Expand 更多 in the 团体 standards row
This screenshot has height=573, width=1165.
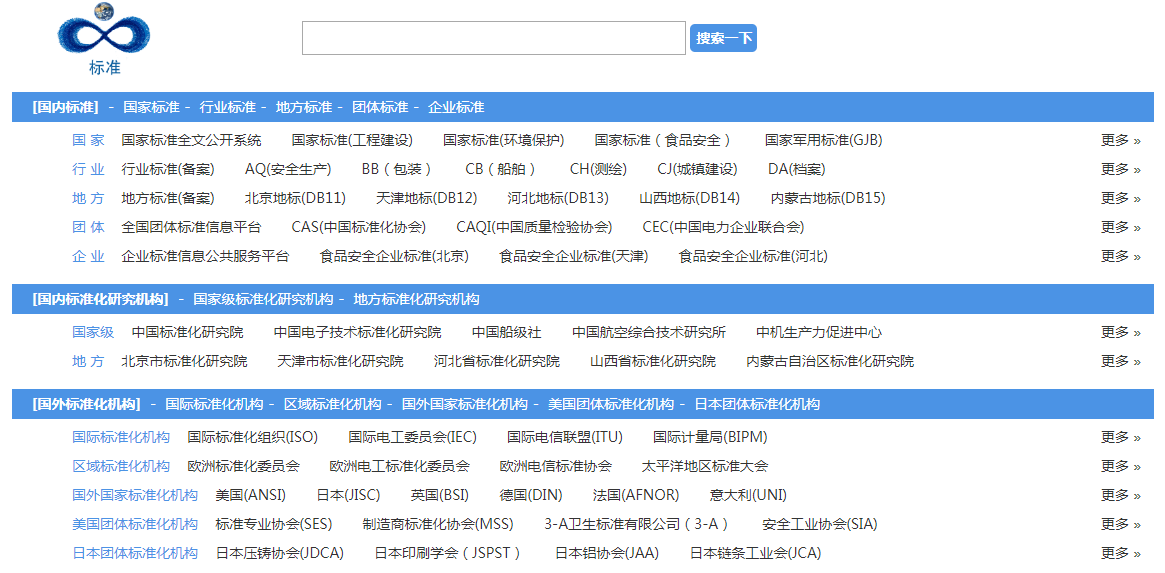tap(1120, 227)
